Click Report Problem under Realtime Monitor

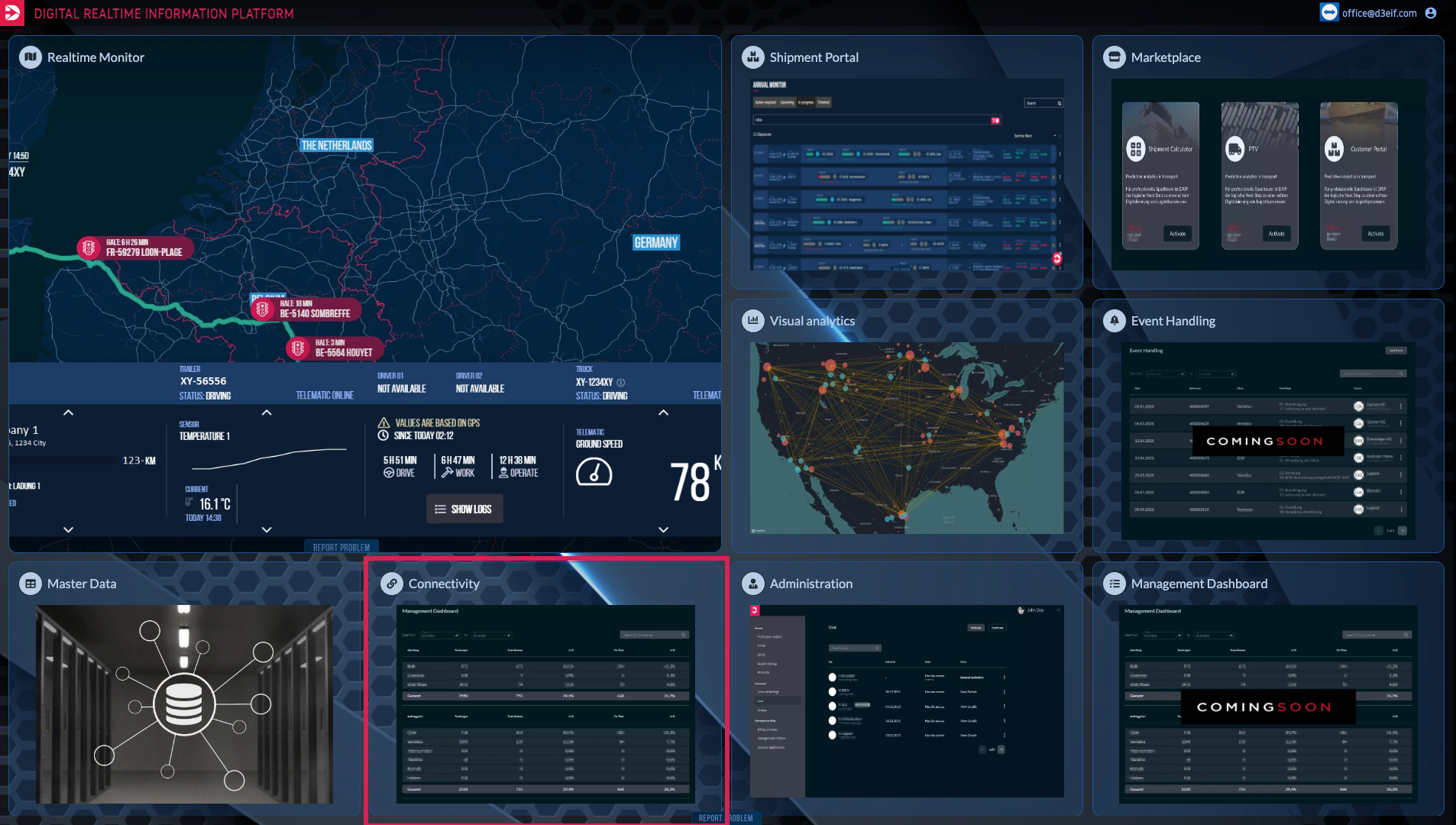click(341, 547)
